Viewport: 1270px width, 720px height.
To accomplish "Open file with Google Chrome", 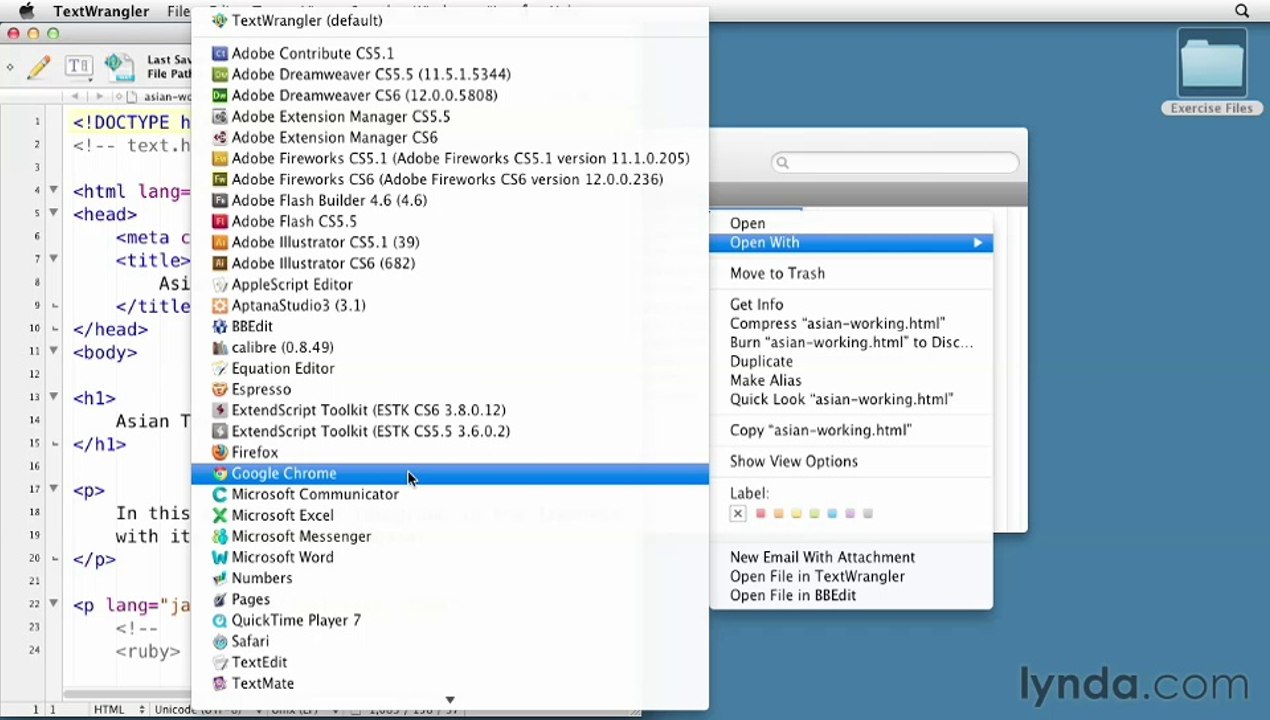I will 449,473.
